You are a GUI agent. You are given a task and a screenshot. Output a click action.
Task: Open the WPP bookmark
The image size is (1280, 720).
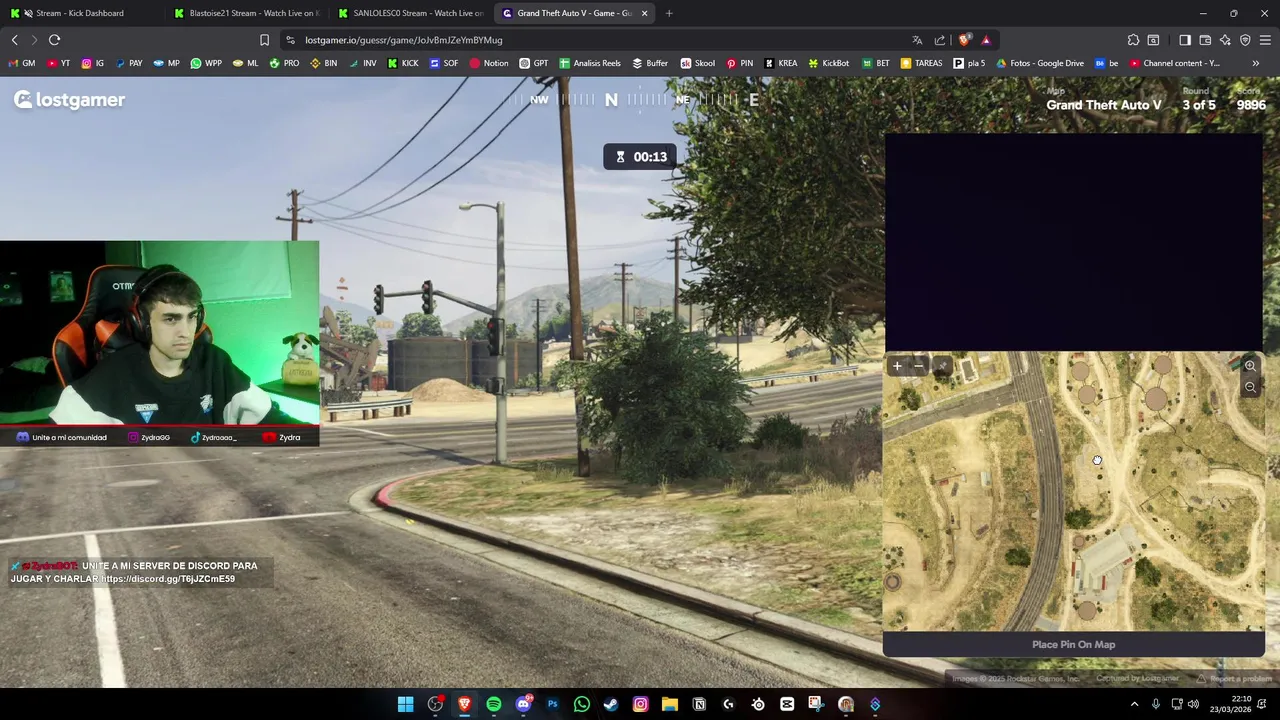point(205,63)
